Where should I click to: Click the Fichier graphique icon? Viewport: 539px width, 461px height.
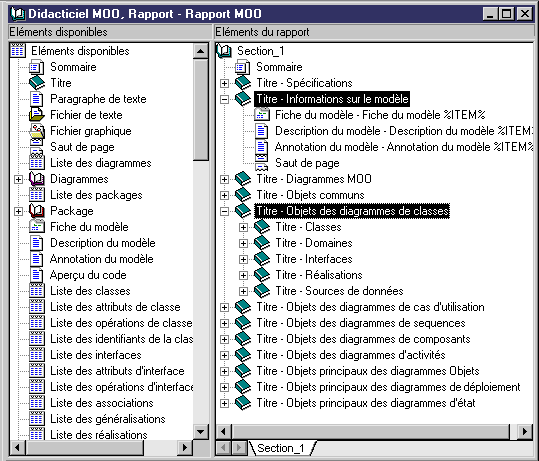click(37, 131)
